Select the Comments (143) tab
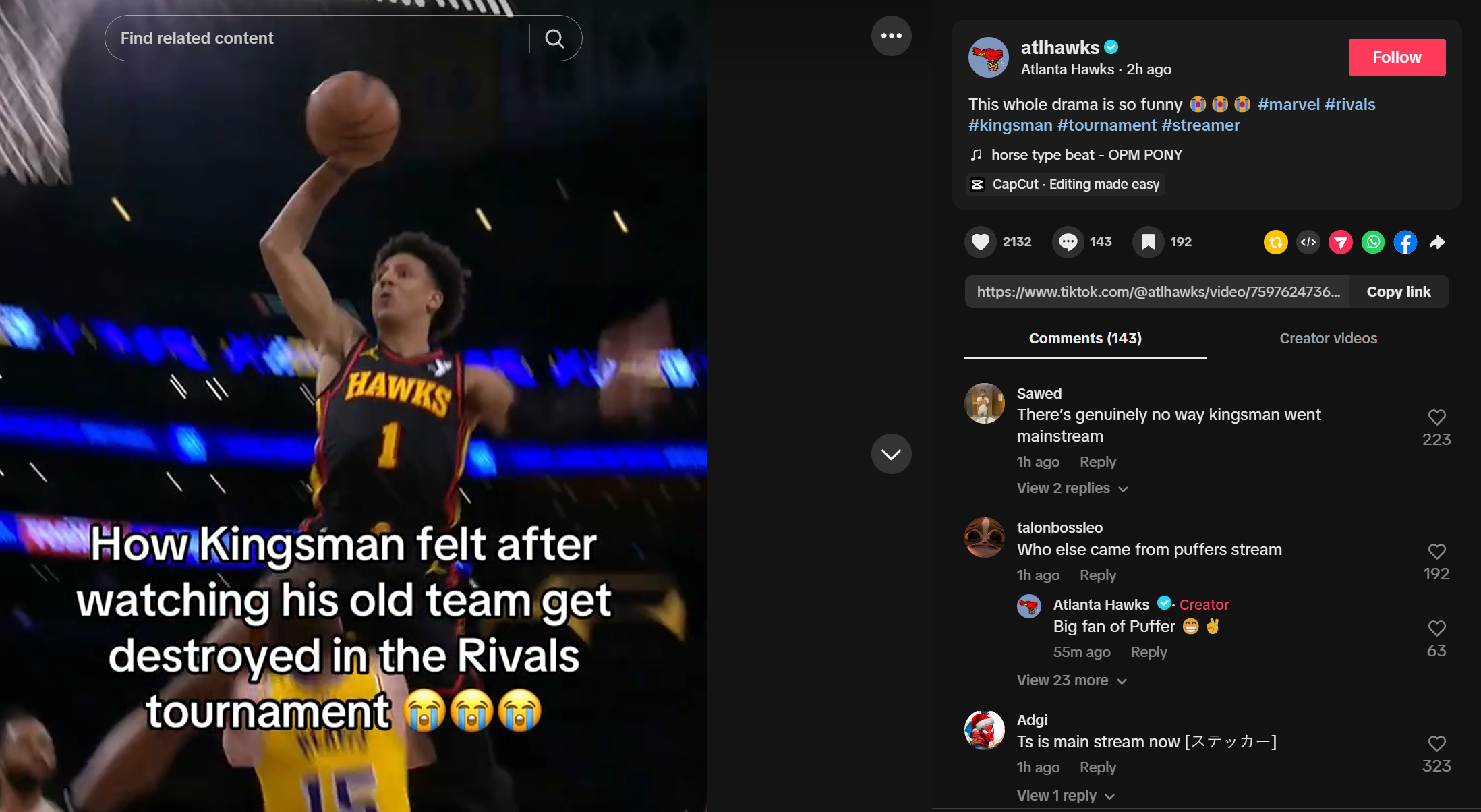 pos(1085,339)
